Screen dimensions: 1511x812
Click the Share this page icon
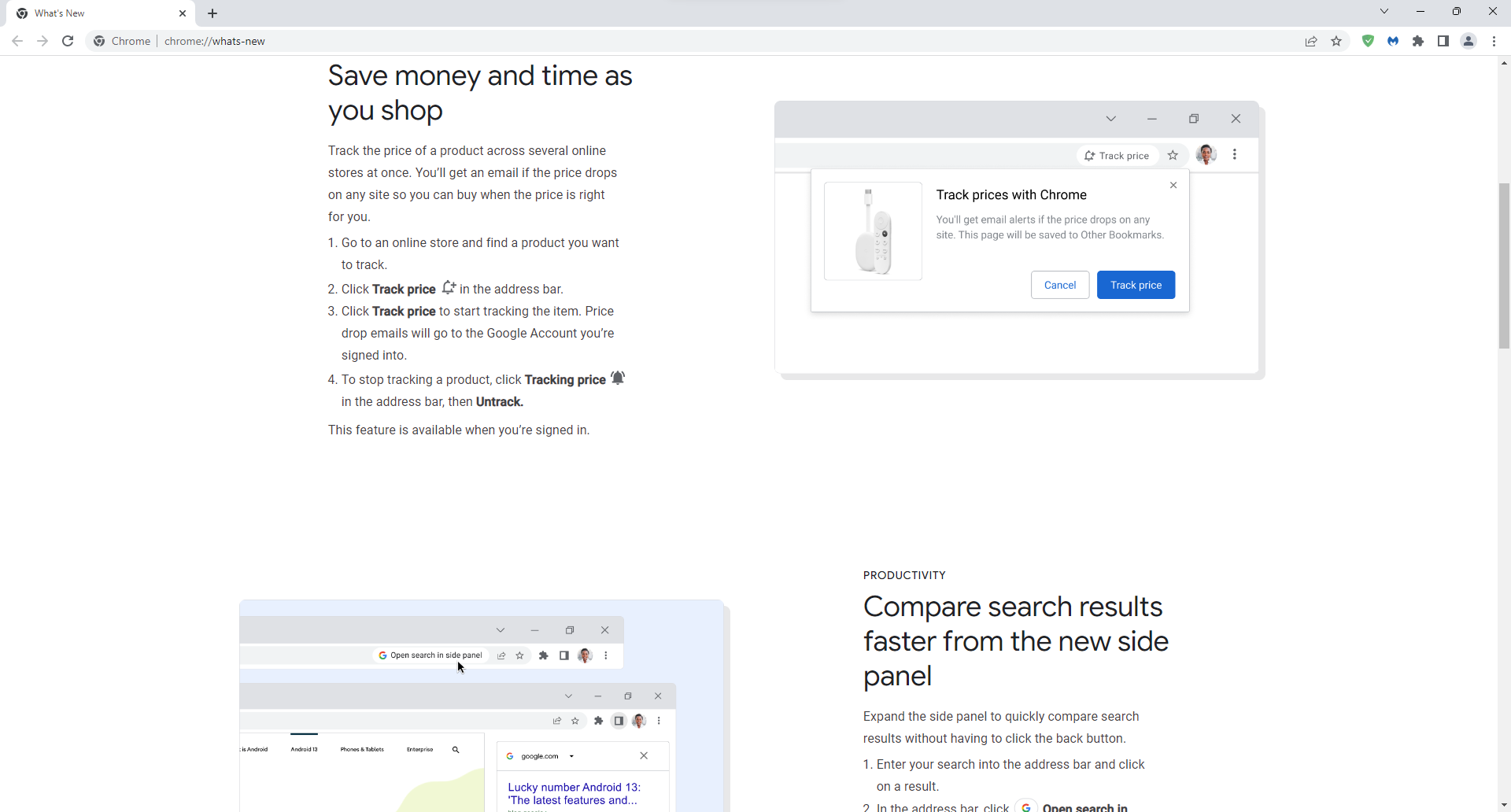tap(1311, 42)
